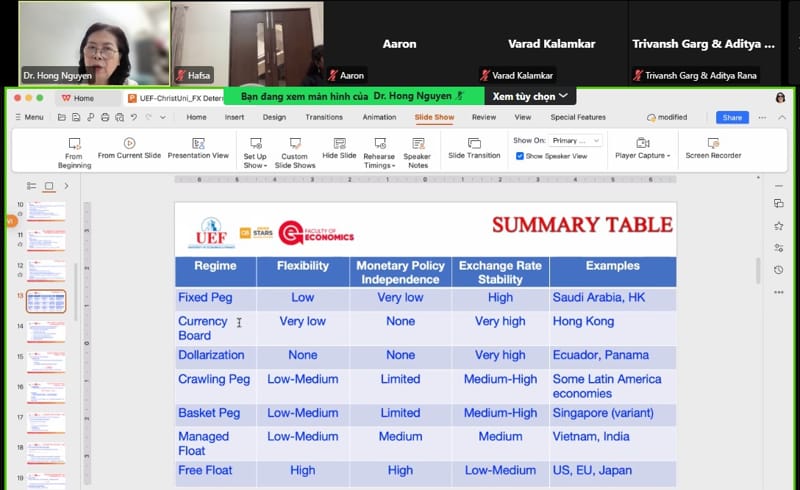Open Speaker Notes
This screenshot has width=800, height=490.
point(417,150)
